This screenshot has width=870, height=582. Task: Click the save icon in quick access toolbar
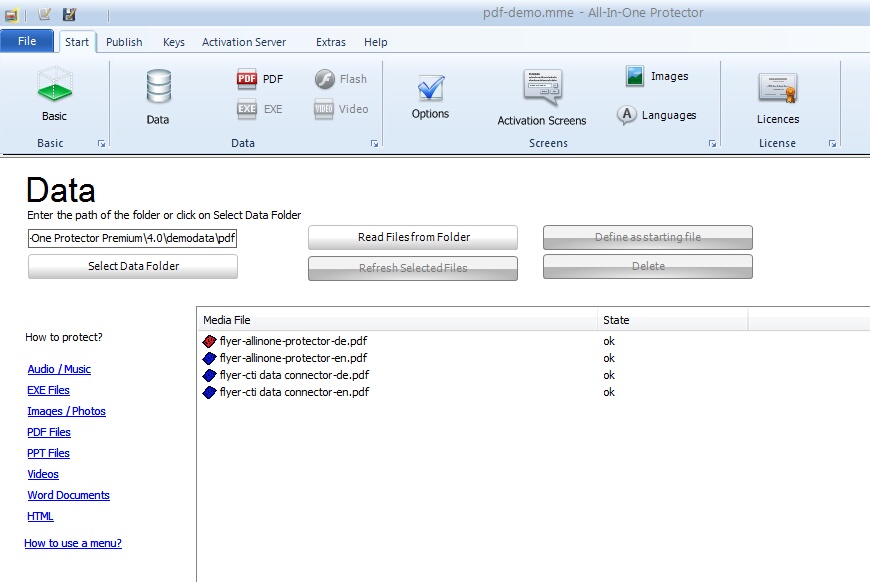pyautogui.click(x=69, y=14)
